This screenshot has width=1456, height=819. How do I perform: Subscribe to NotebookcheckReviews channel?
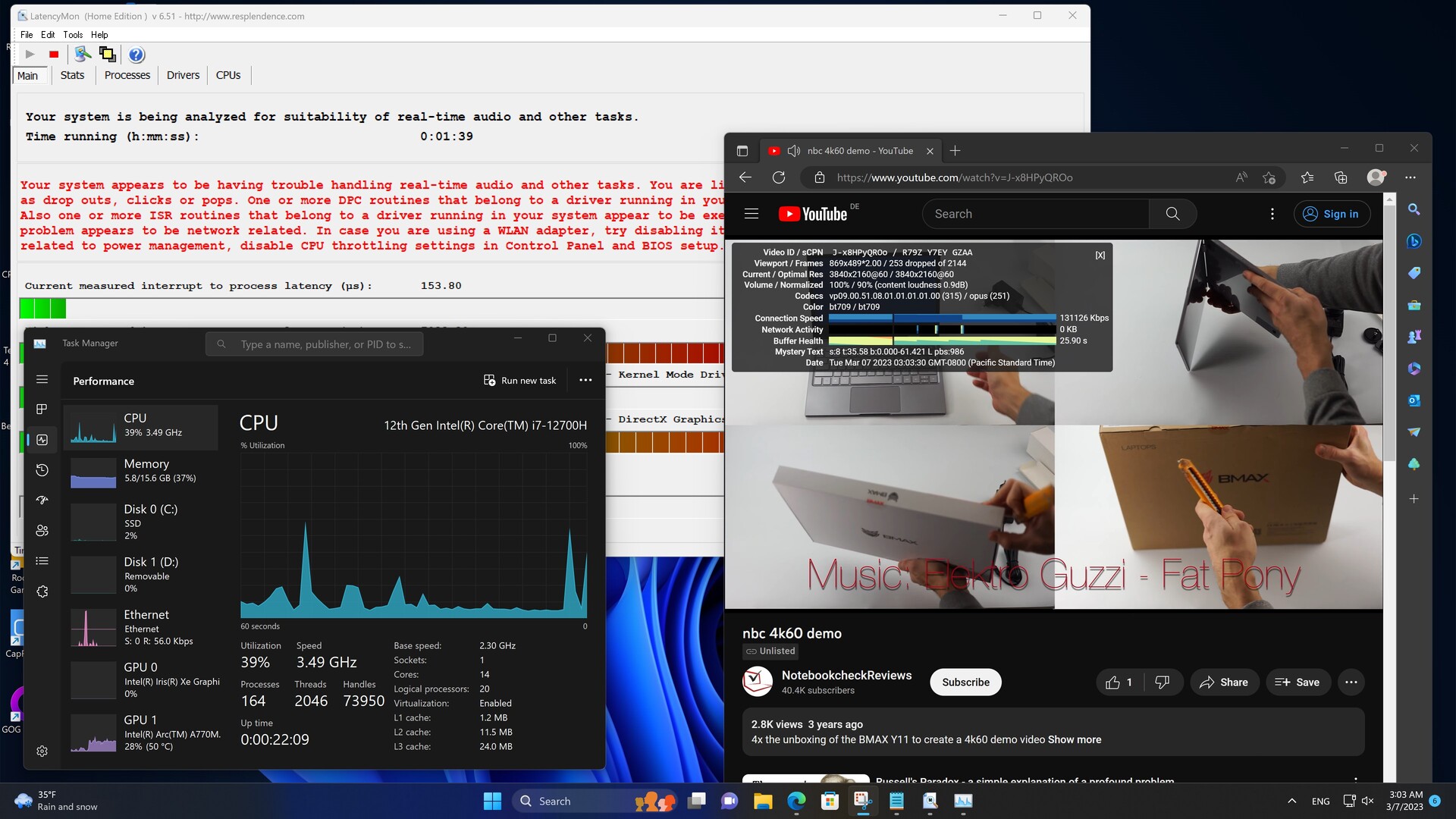(x=965, y=682)
